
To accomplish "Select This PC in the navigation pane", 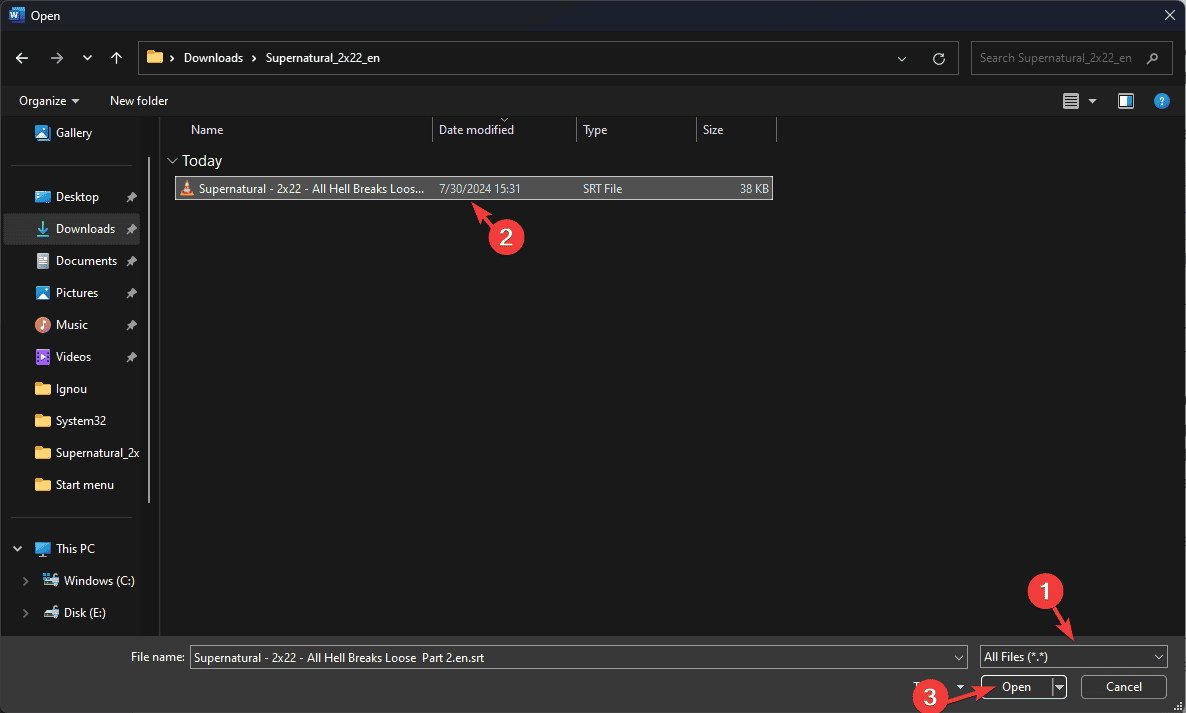I will (75, 549).
